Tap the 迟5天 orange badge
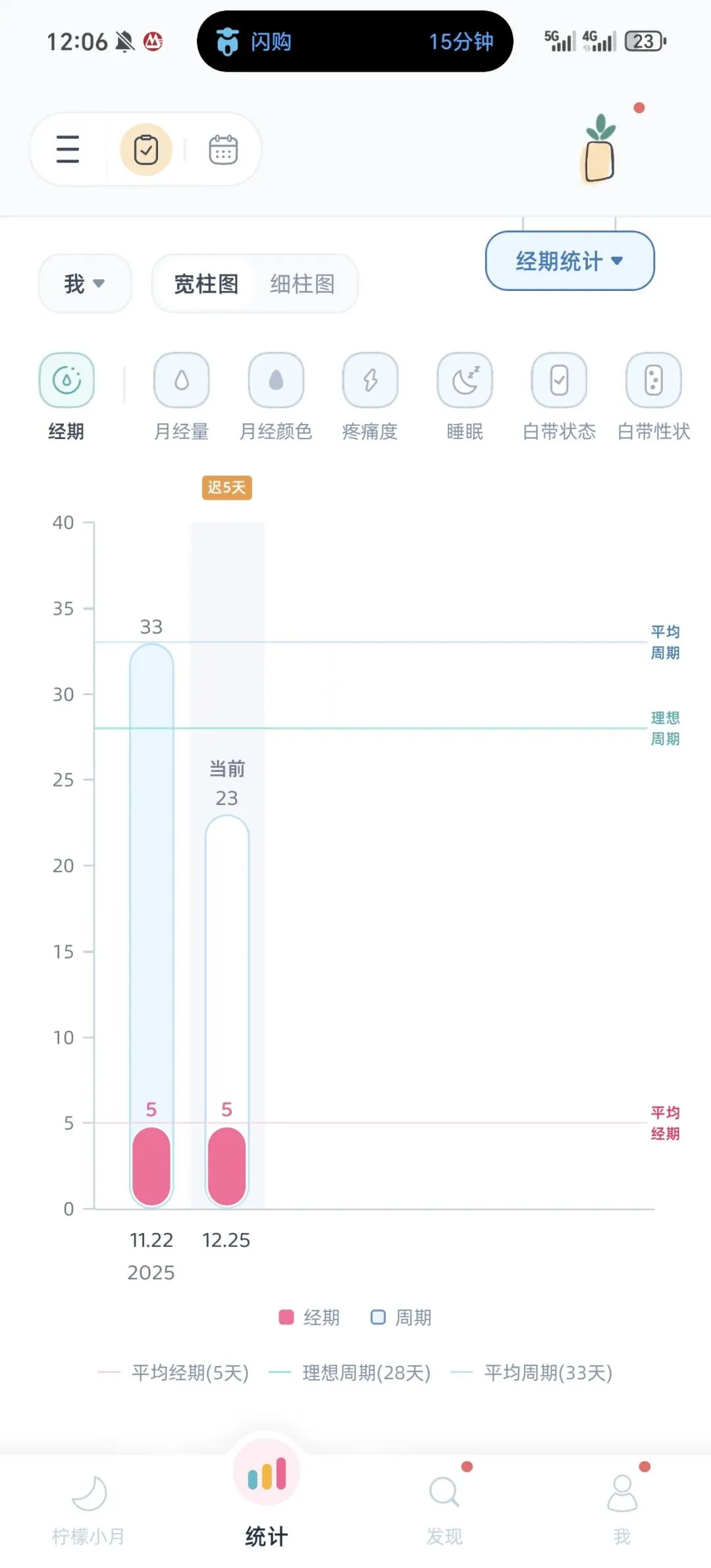Image resolution: width=711 pixels, height=1568 pixels. tap(226, 488)
